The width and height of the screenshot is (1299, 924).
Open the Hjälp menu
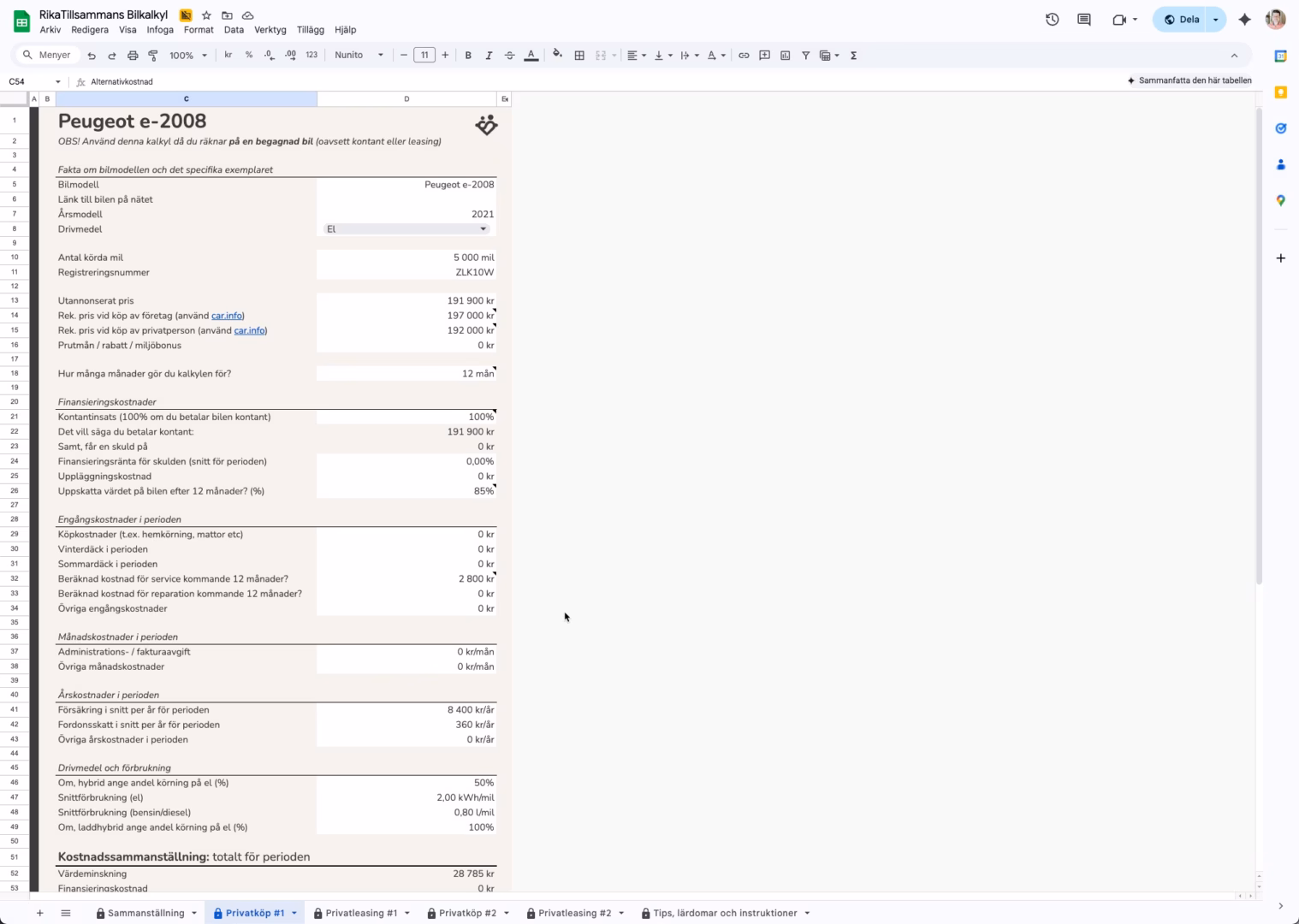[346, 30]
